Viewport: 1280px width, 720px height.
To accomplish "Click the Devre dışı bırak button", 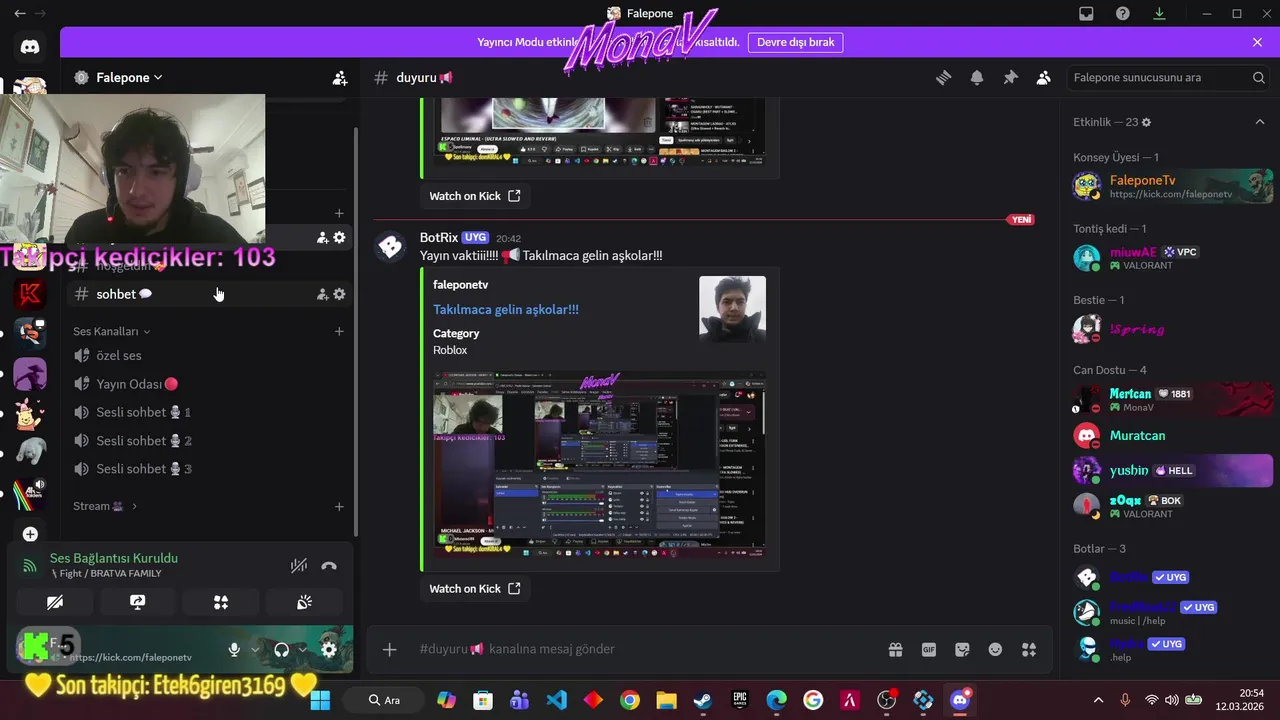I will [795, 42].
